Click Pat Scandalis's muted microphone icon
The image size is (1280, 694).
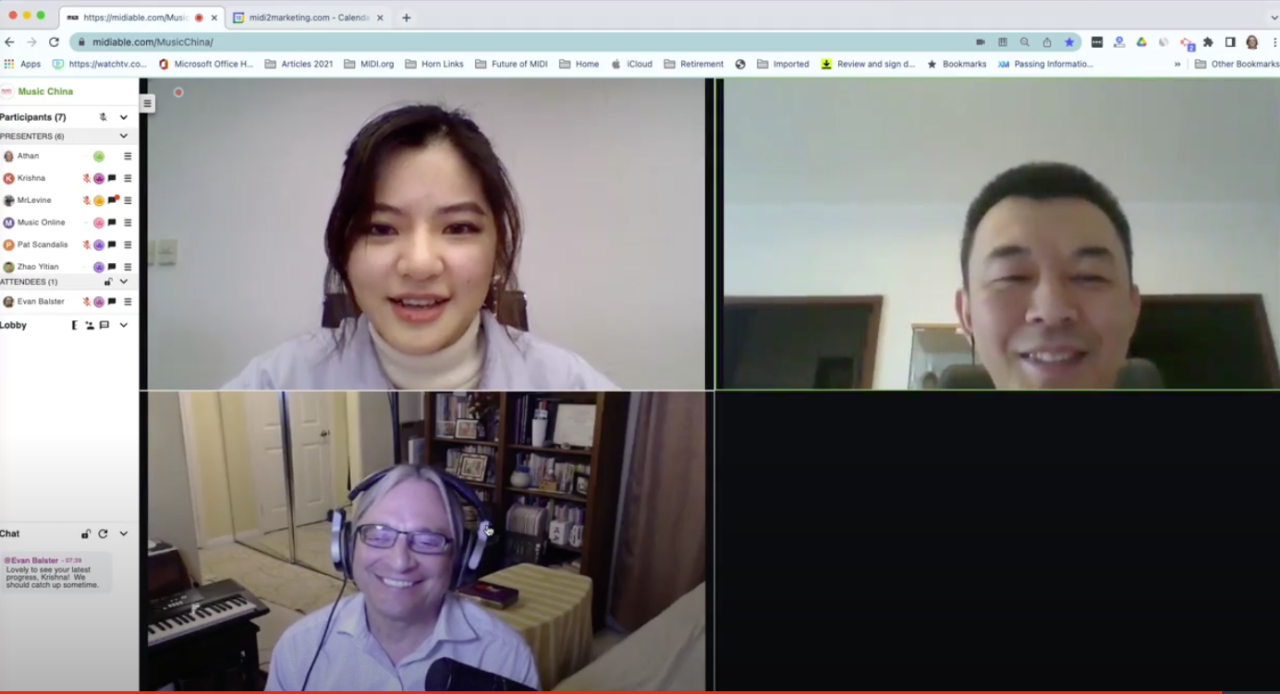pyautogui.click(x=87, y=245)
